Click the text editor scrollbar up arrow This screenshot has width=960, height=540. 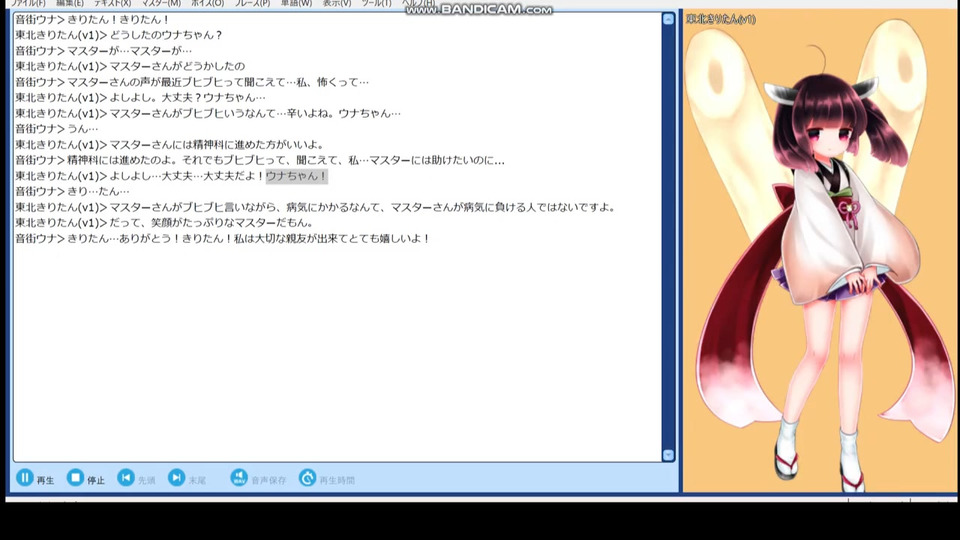pyautogui.click(x=668, y=20)
